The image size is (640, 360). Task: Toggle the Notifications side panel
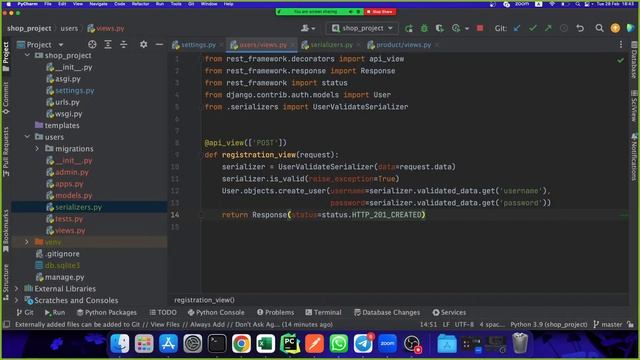click(634, 157)
